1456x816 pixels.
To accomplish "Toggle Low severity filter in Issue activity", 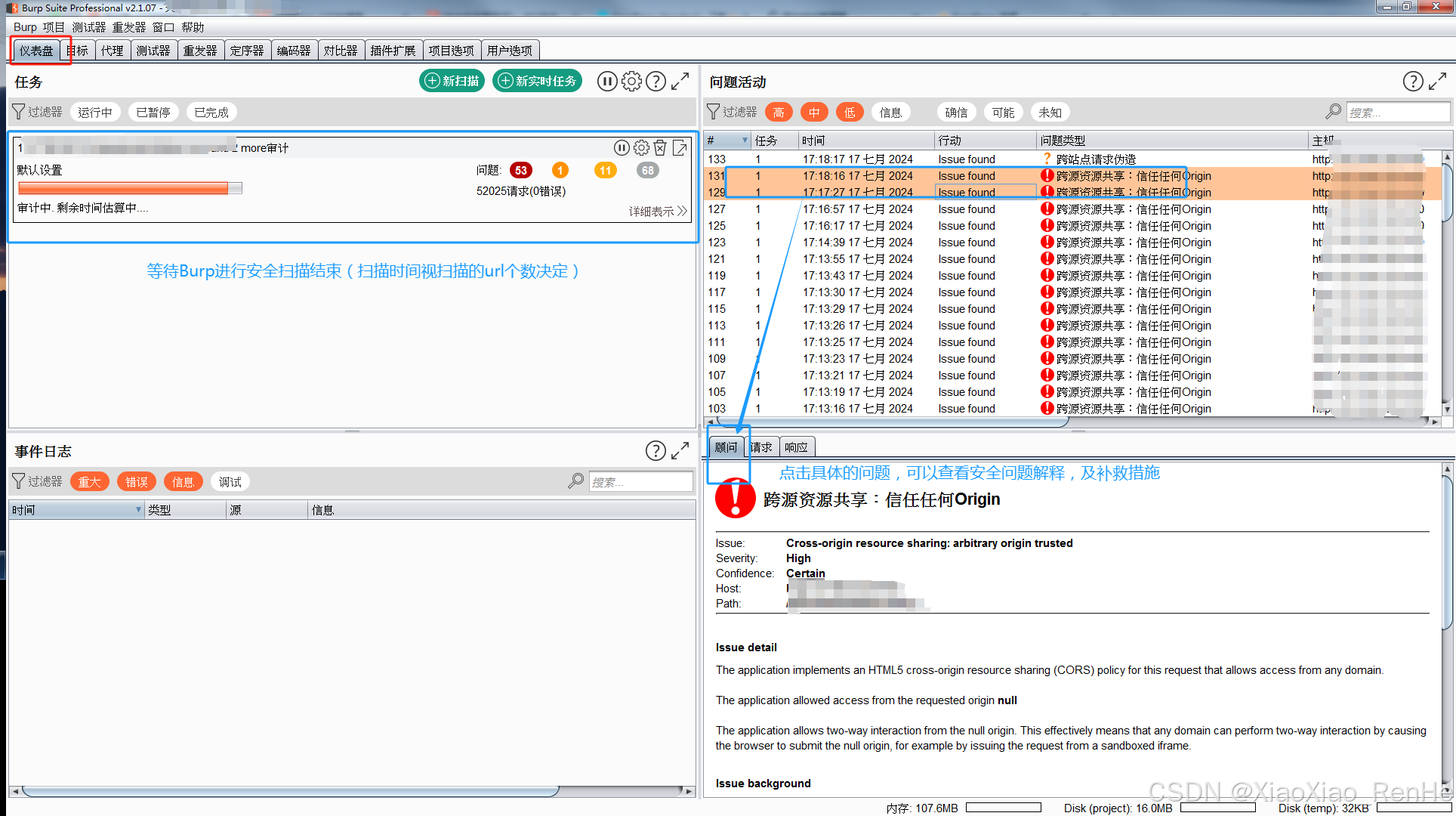I will coord(850,112).
